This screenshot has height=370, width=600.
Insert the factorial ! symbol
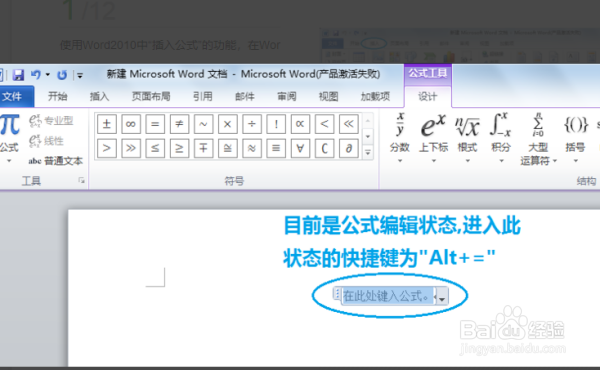point(276,124)
